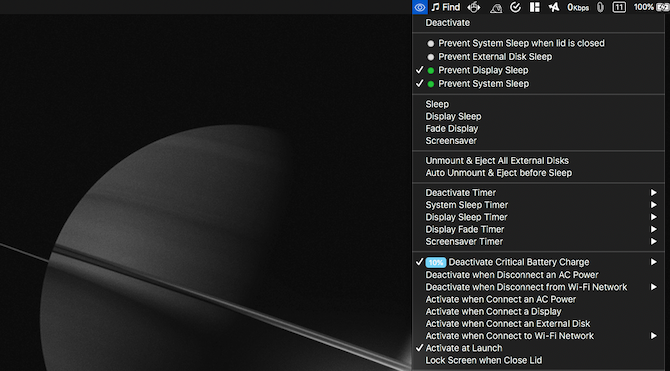Click the letter A arrow menu bar icon
Viewport: 670px width, 371px height.
click(554, 7)
